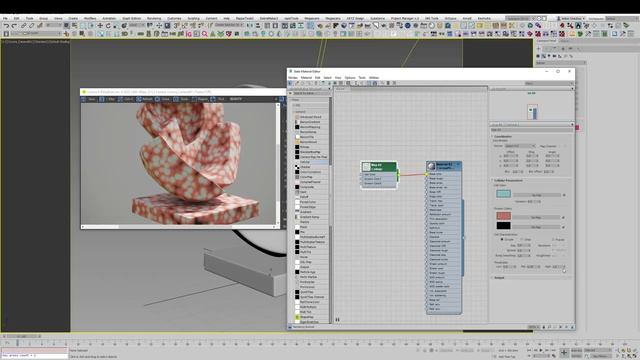The height and width of the screenshot is (360, 640).
Task: Click No Map button beside Cell Color
Action: 537,195
